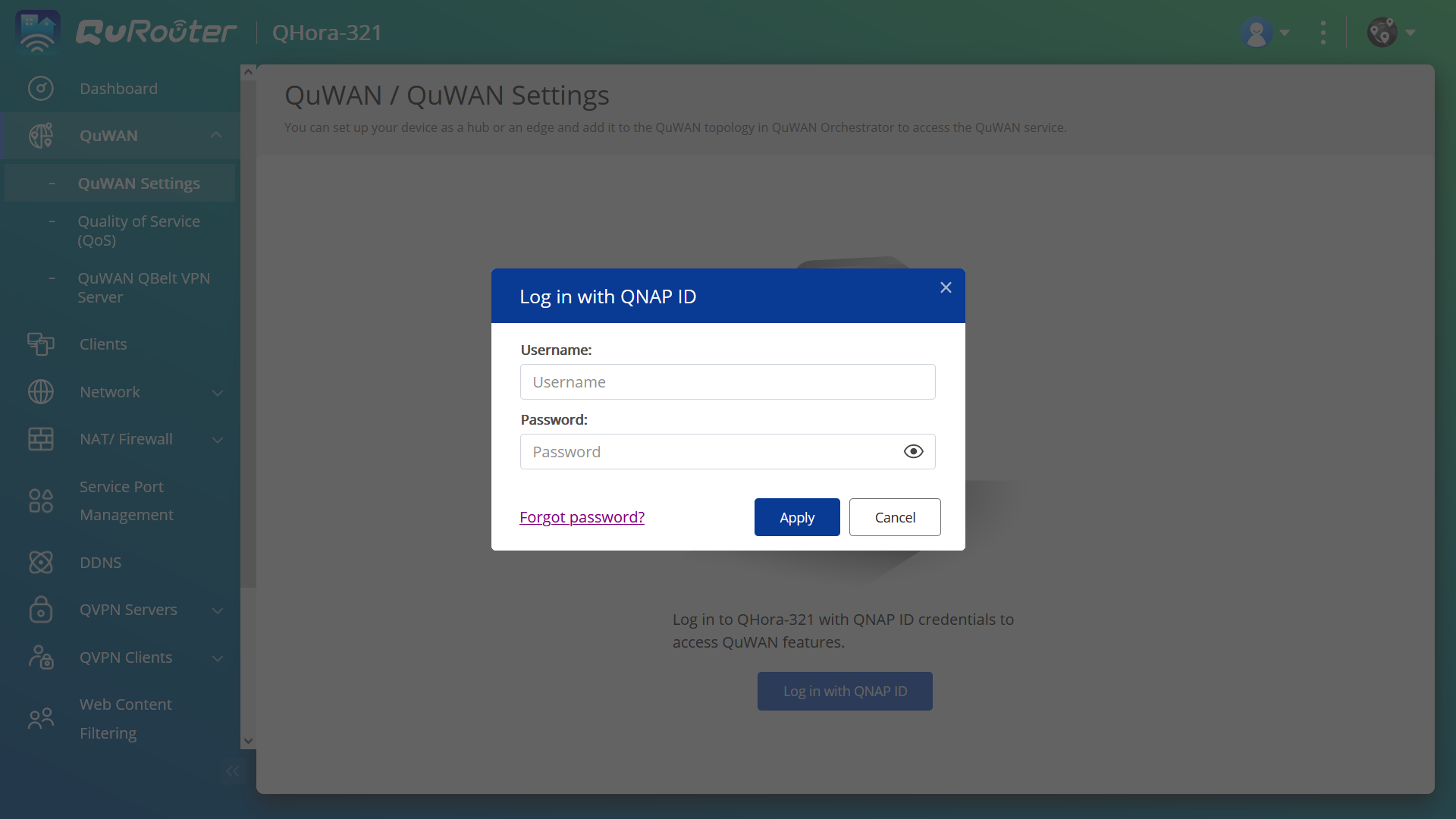Viewport: 1456px width, 819px height.
Task: Click the QuWAN globe icon
Action: [x=41, y=136]
